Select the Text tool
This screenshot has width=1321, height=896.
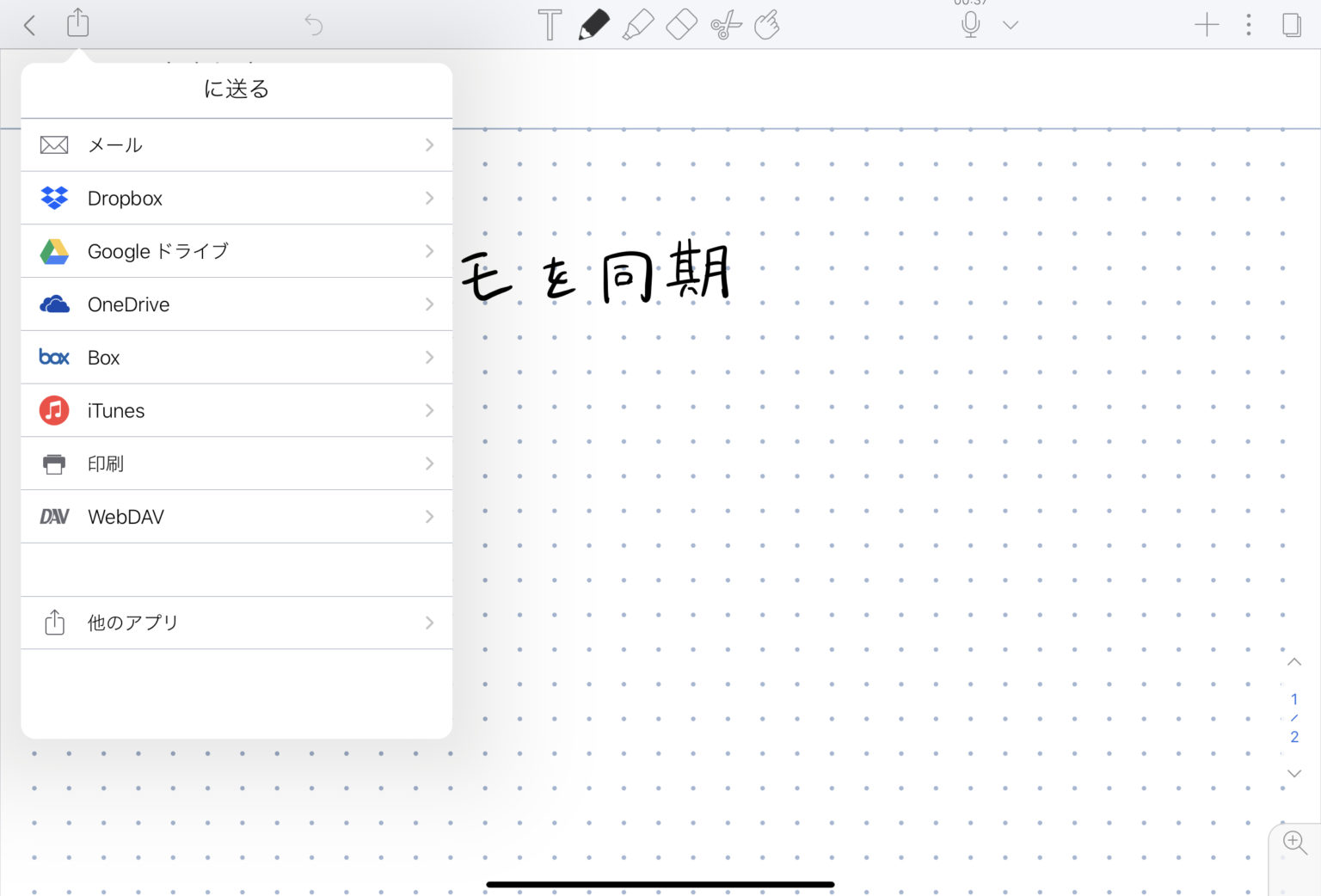(x=550, y=25)
